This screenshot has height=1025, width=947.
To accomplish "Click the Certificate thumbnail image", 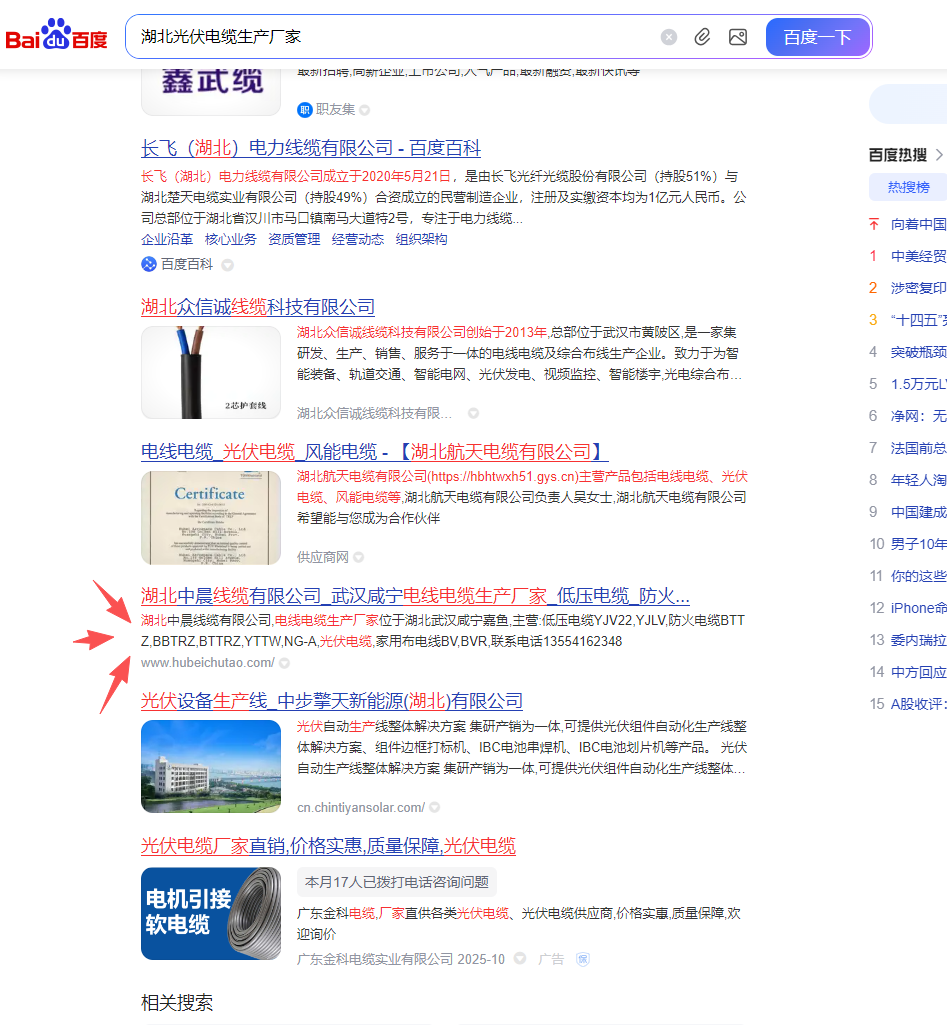I will pos(211,518).
